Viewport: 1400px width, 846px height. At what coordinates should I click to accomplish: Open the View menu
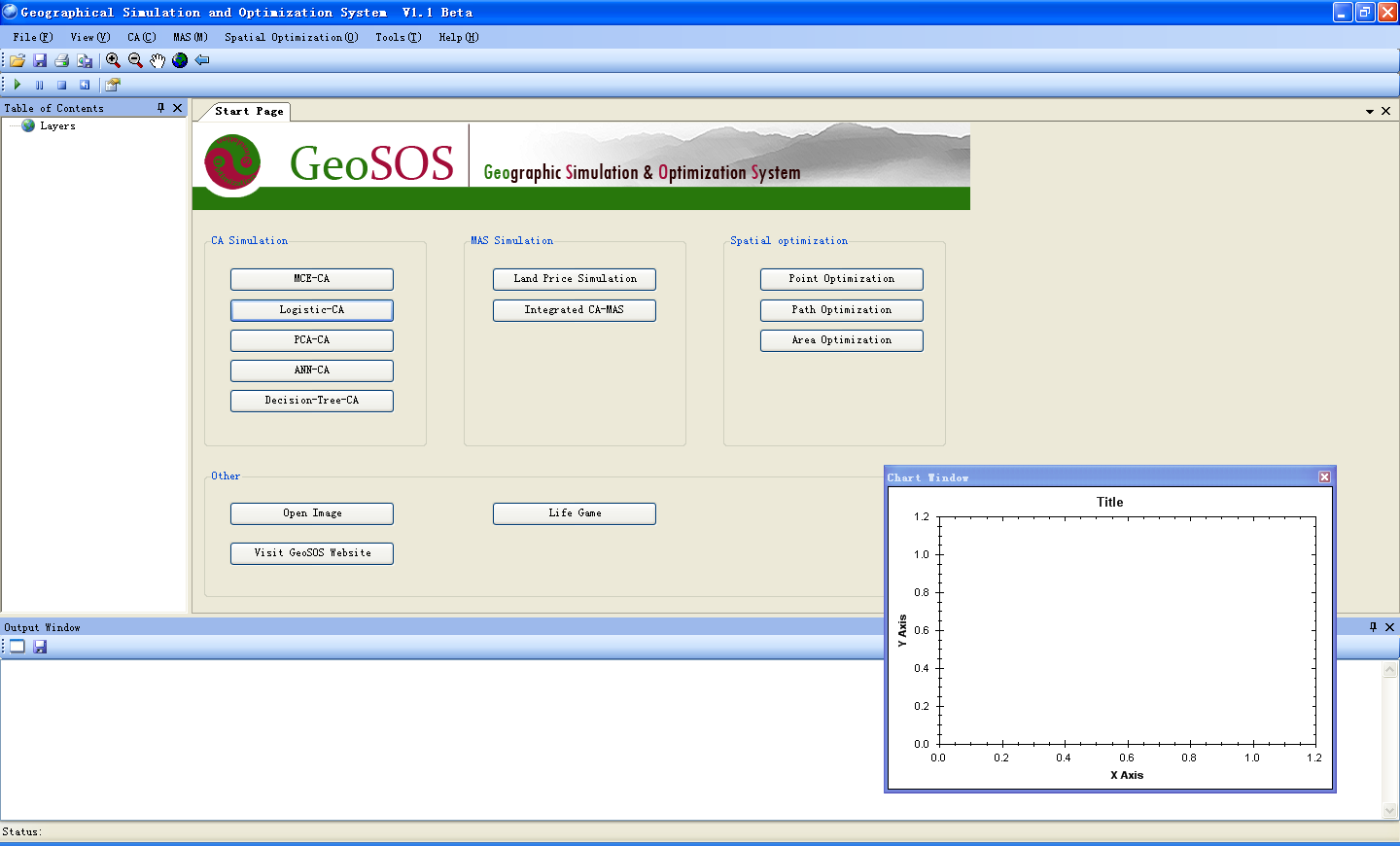[x=90, y=37]
